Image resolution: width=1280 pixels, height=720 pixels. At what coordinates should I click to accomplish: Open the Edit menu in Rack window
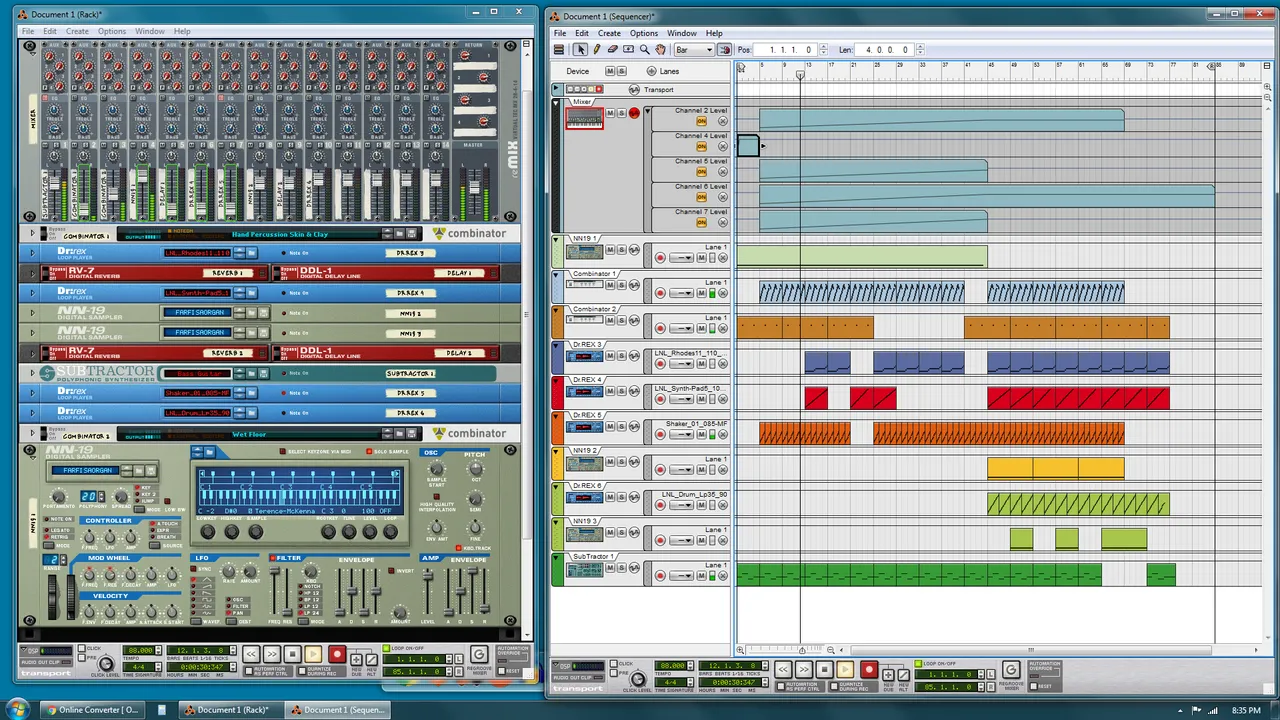coord(50,31)
